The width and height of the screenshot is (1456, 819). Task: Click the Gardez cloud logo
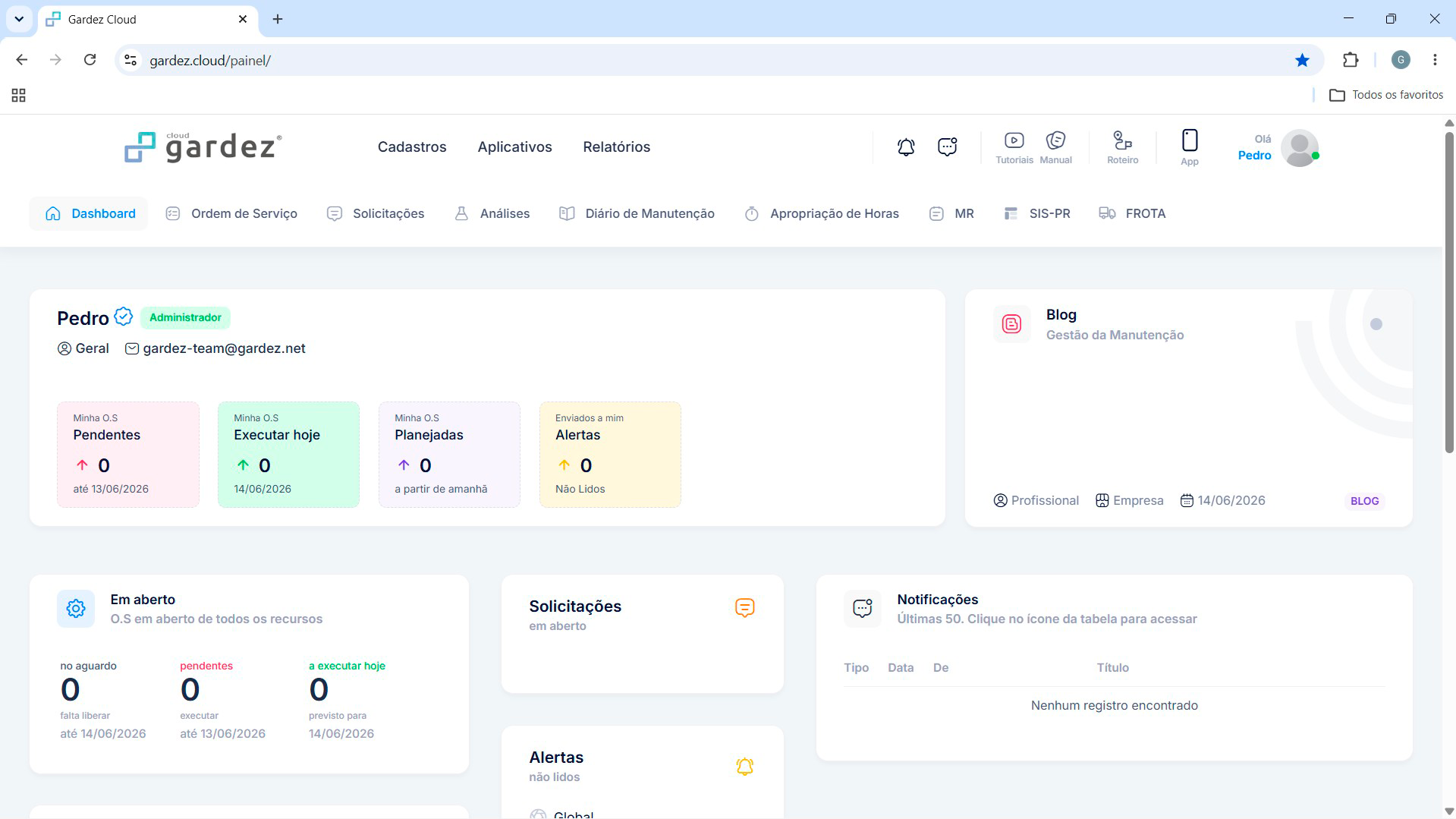point(203,147)
